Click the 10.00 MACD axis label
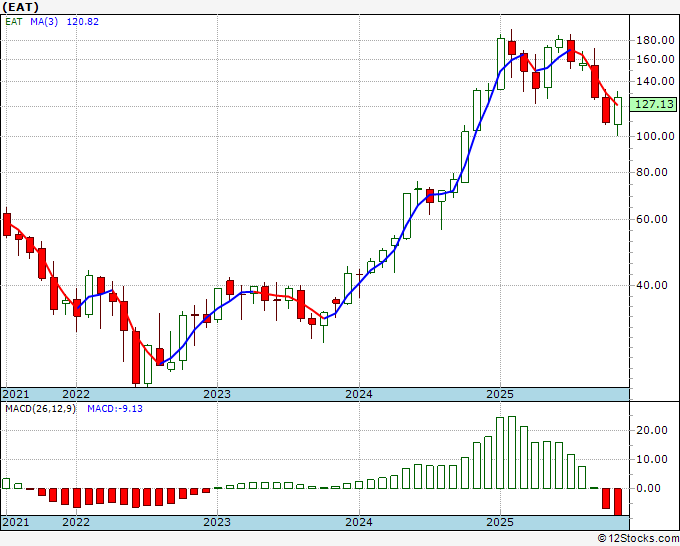Viewport: 680px width, 546px height. point(651,459)
